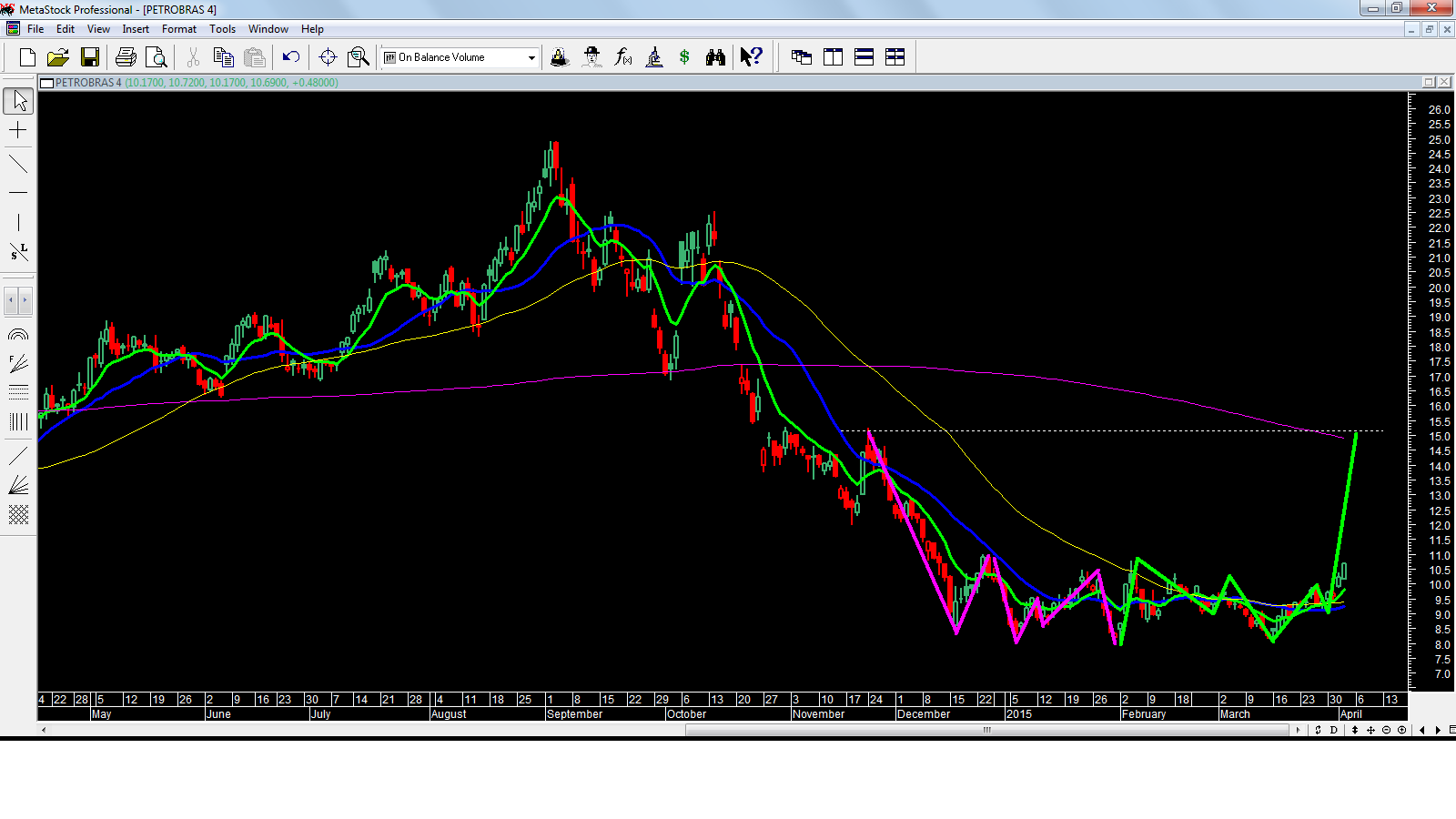This screenshot has width=1456, height=819.
Task: Open the Window menu
Action: click(x=268, y=29)
